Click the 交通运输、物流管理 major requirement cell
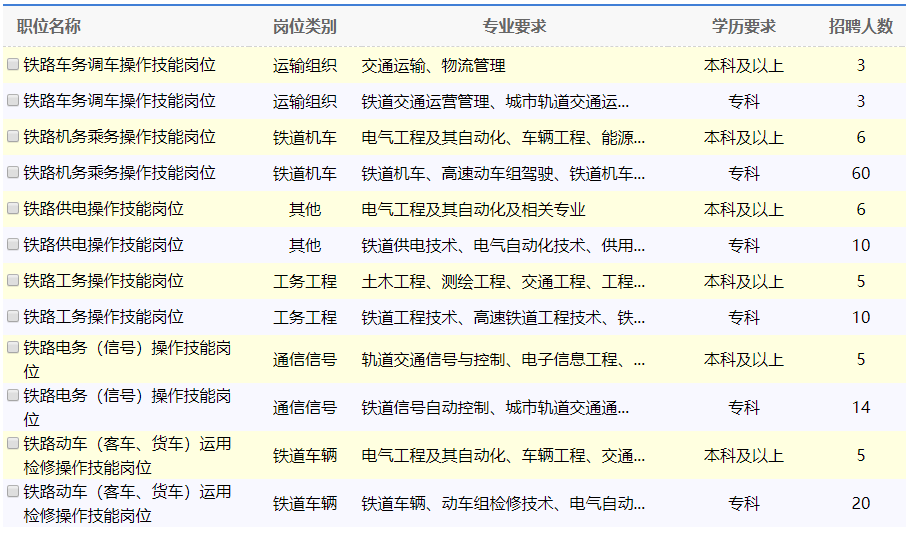Screen dimensions: 906x536 433,65
